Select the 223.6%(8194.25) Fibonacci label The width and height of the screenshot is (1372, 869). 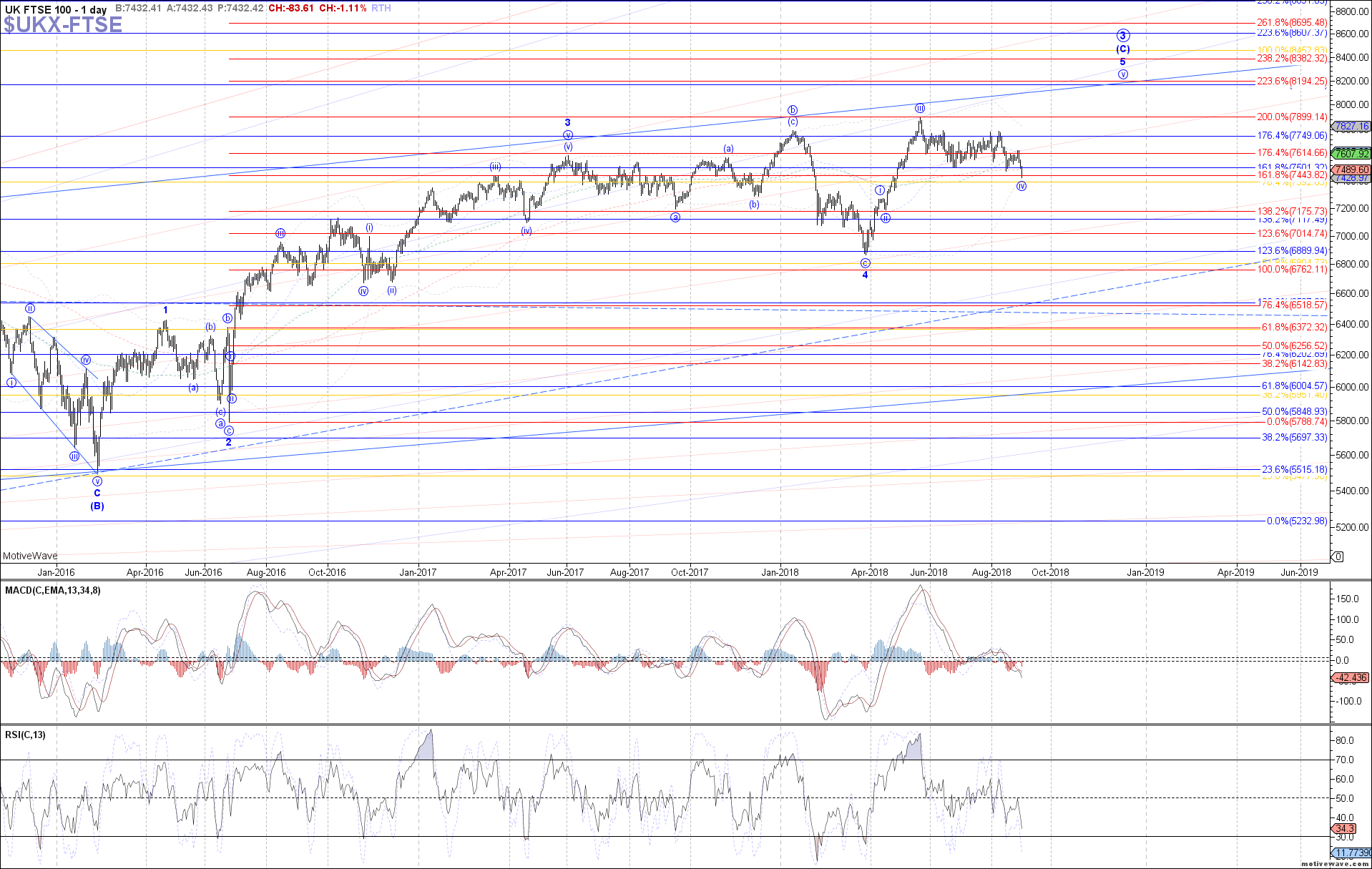(1292, 81)
